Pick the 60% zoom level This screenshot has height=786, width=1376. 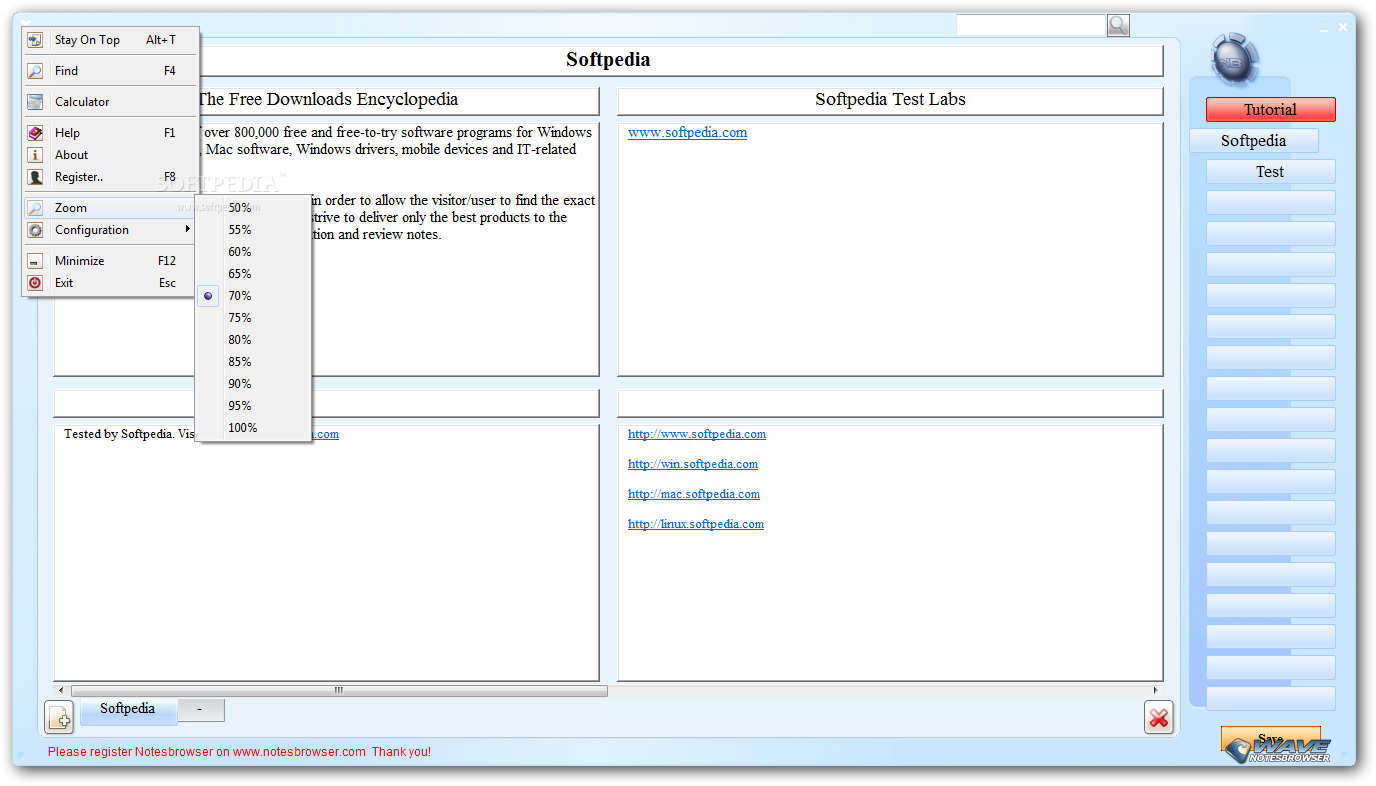click(x=253, y=252)
